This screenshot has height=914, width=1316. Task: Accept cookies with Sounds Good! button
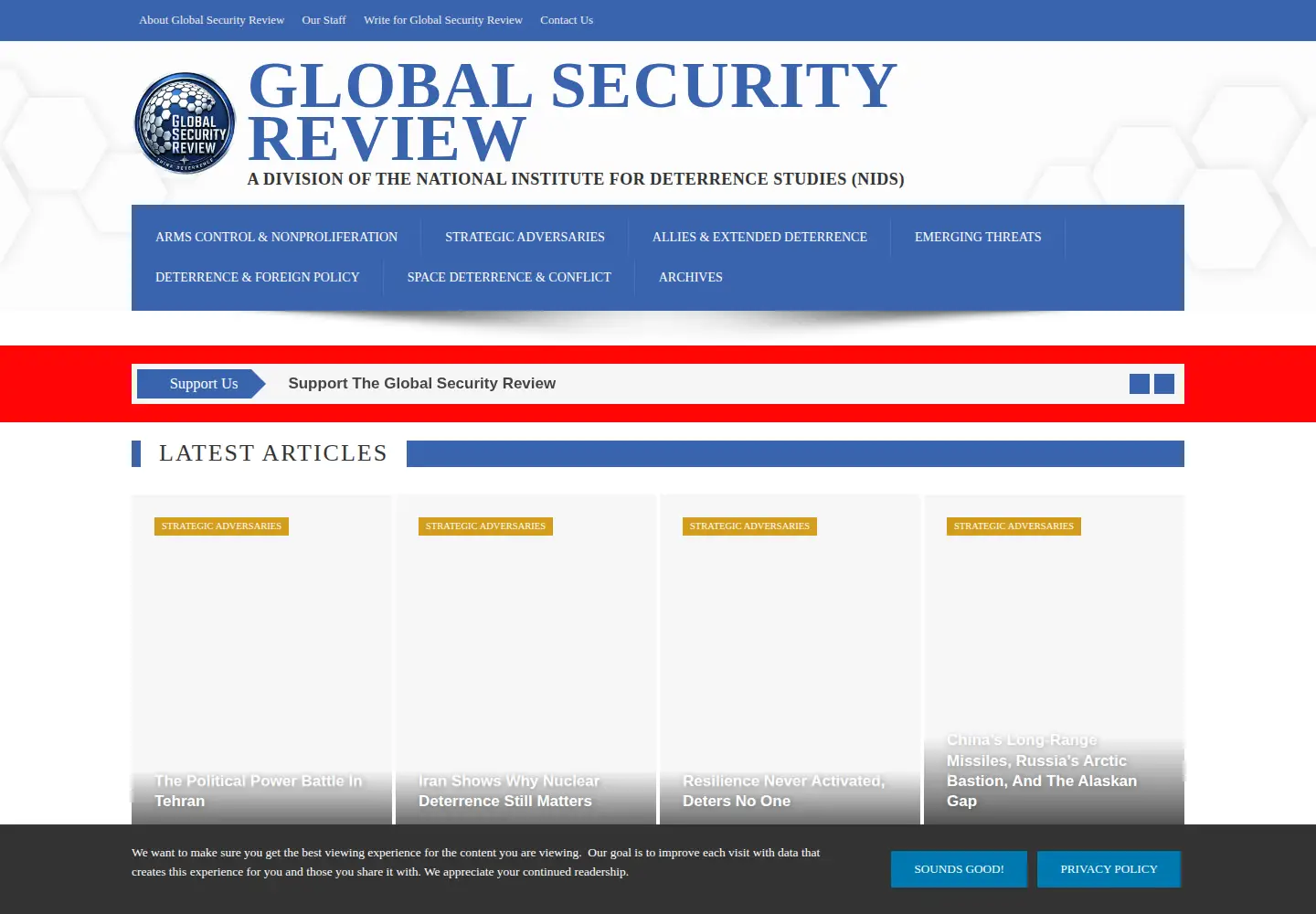tap(959, 869)
